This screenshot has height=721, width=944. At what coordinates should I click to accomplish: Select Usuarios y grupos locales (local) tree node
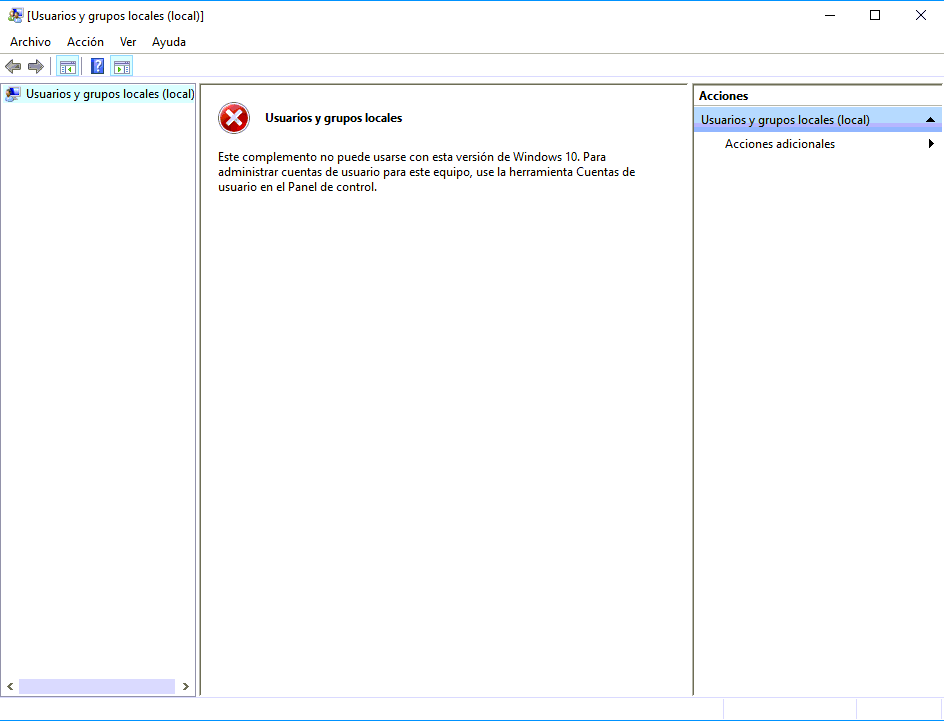[109, 94]
